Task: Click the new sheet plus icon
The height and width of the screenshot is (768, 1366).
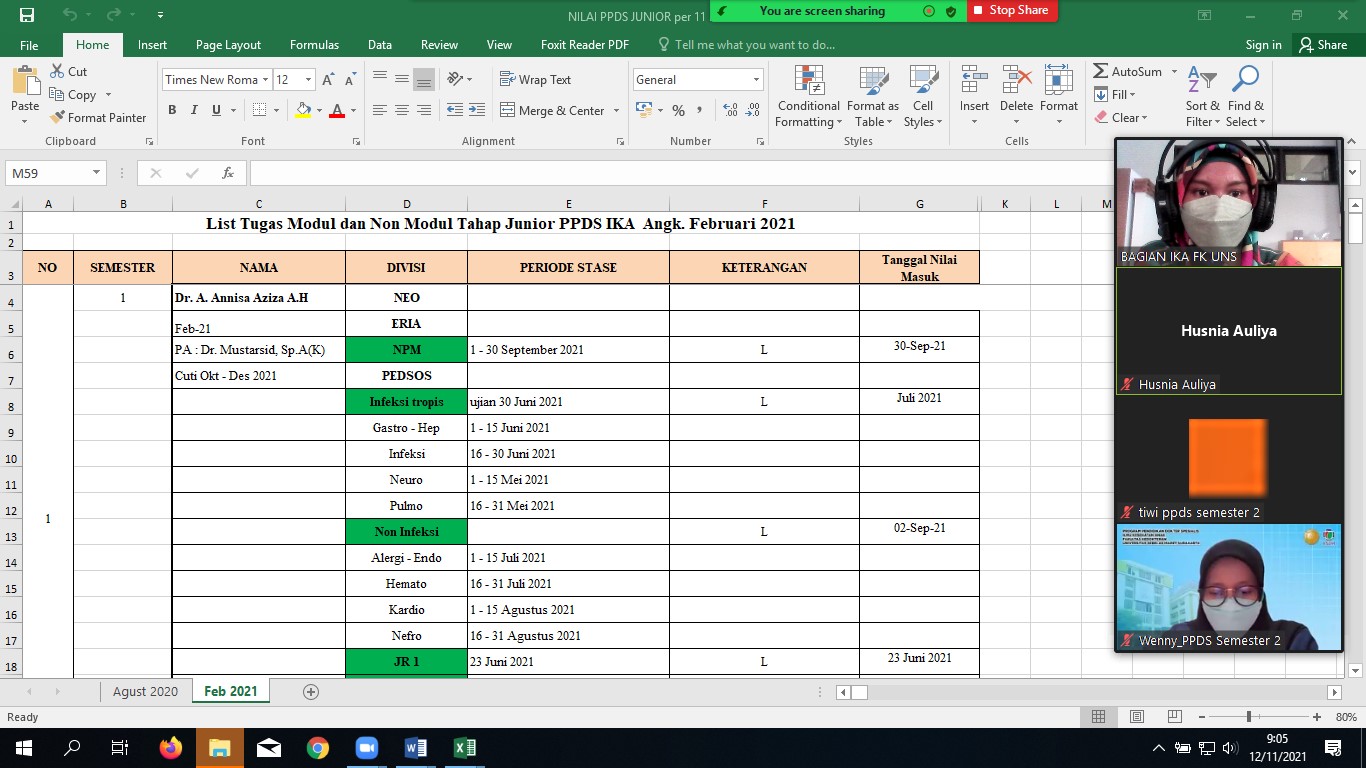Action: click(x=310, y=692)
